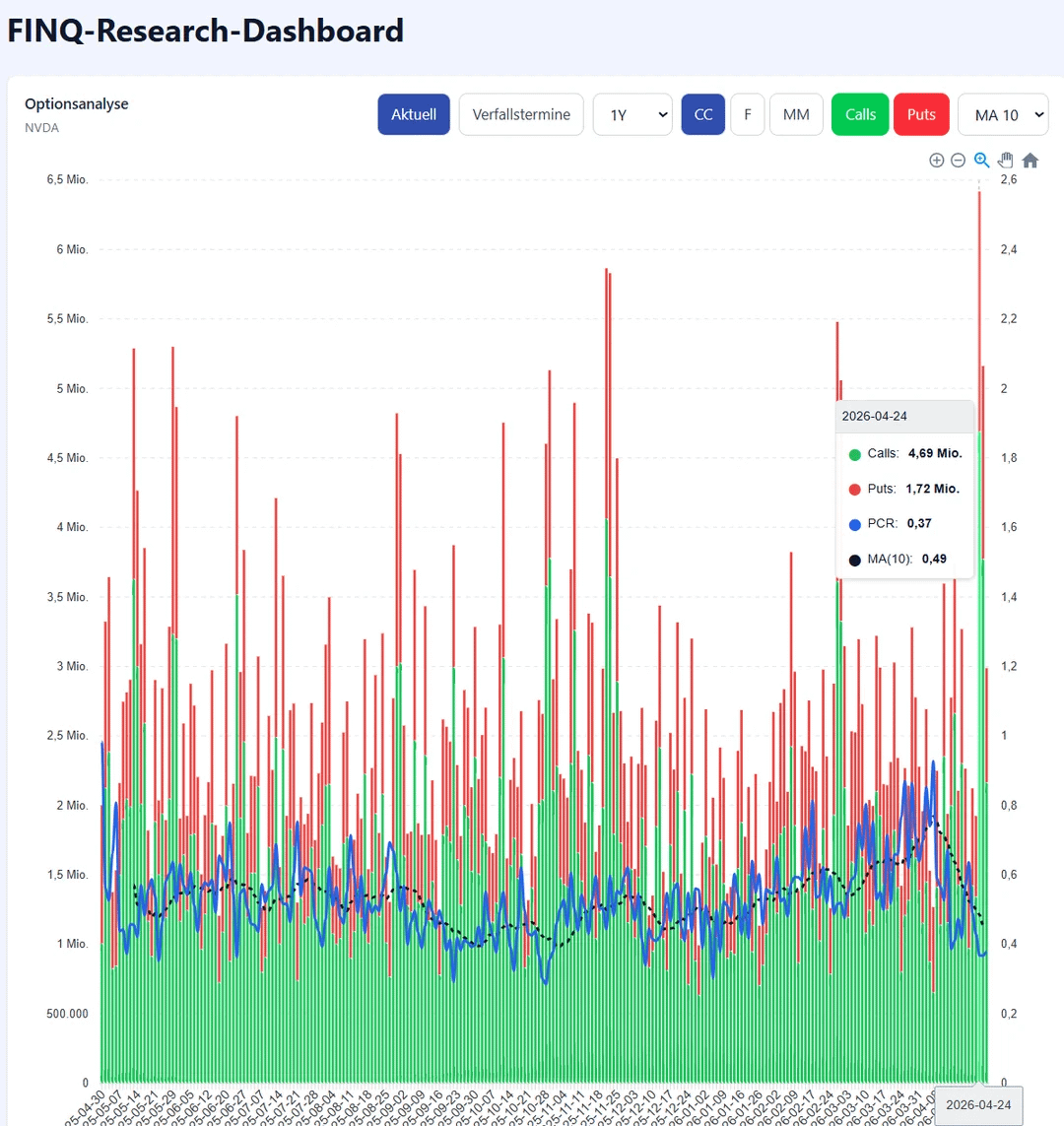Reset chart zoom with home icon
Screen dimensions: 1064x1126
(x=1031, y=161)
